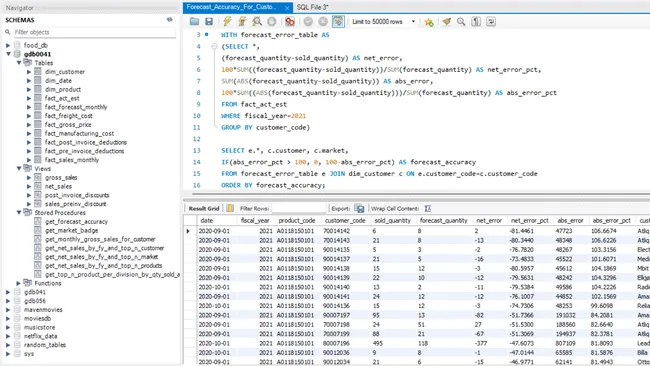Expand the dim_customer table node

[29, 72]
